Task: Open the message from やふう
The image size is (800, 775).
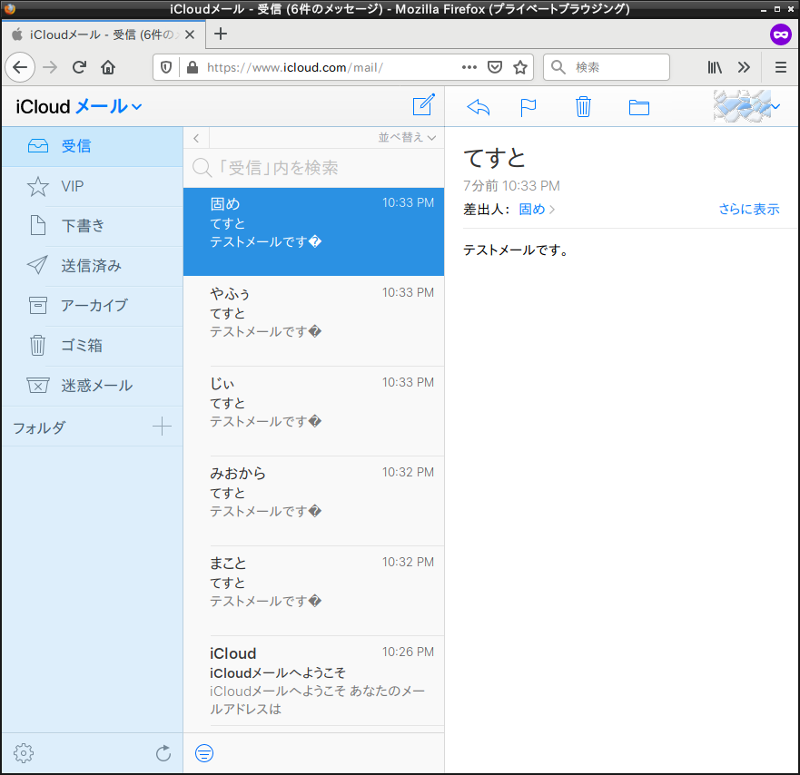Action: pos(313,321)
